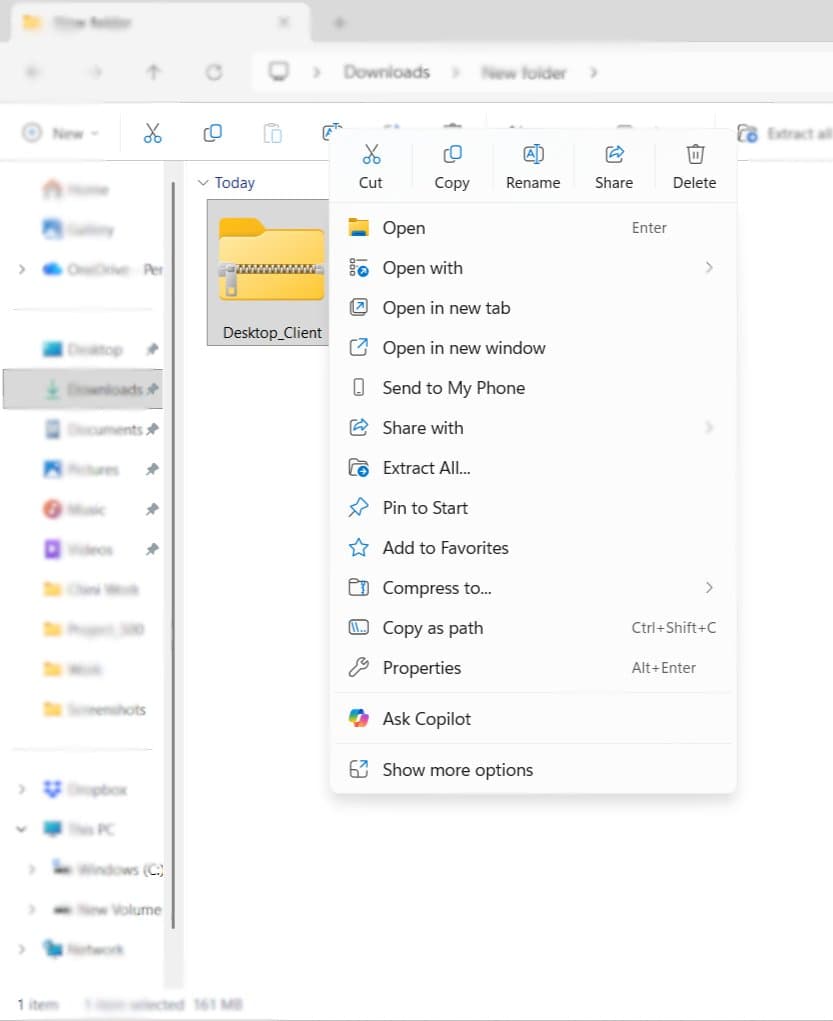Select Extract All... from context menu
833x1021 pixels.
pos(533,468)
